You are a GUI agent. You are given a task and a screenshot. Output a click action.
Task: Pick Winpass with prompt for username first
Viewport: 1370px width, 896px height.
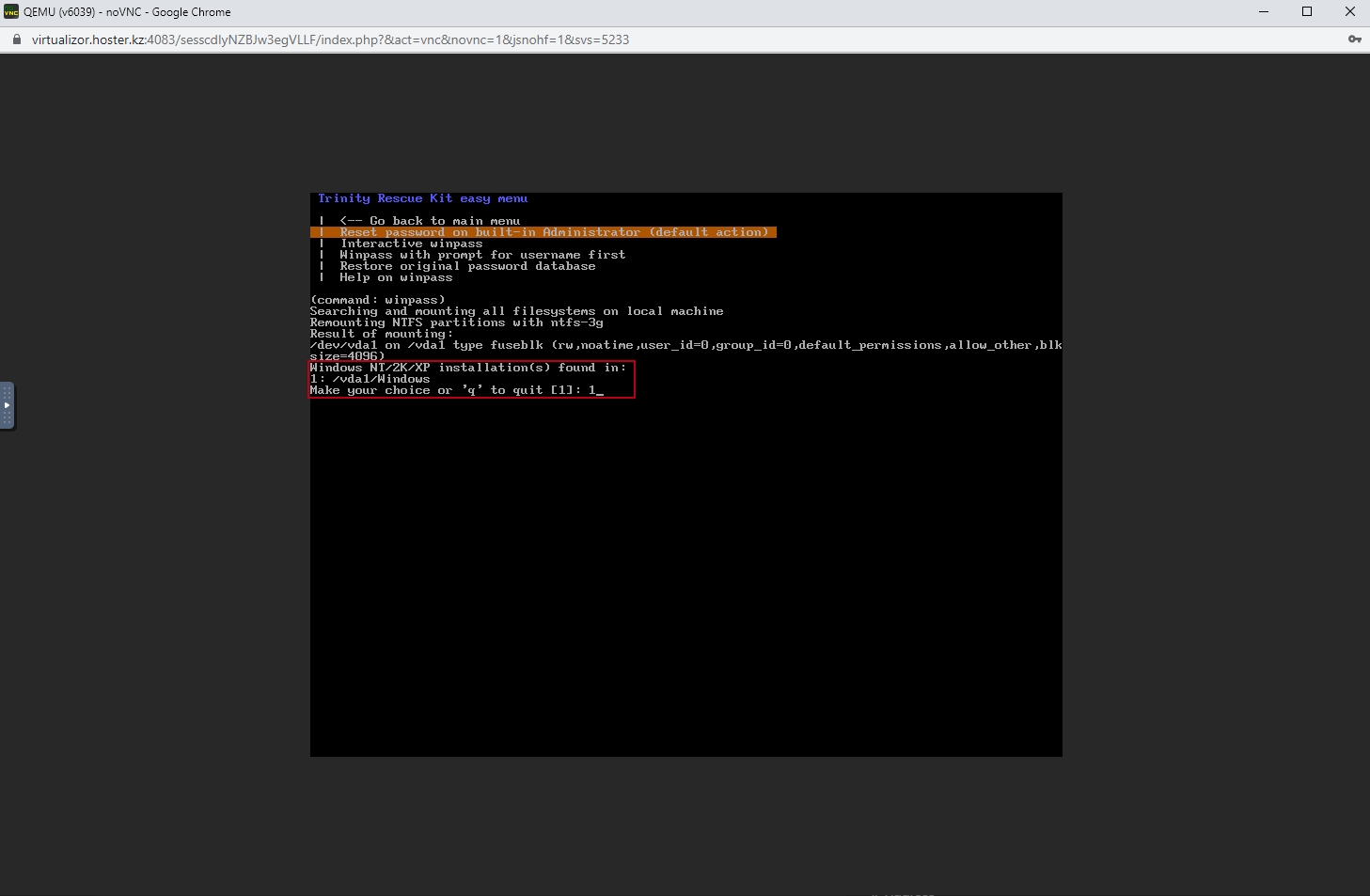pos(481,255)
